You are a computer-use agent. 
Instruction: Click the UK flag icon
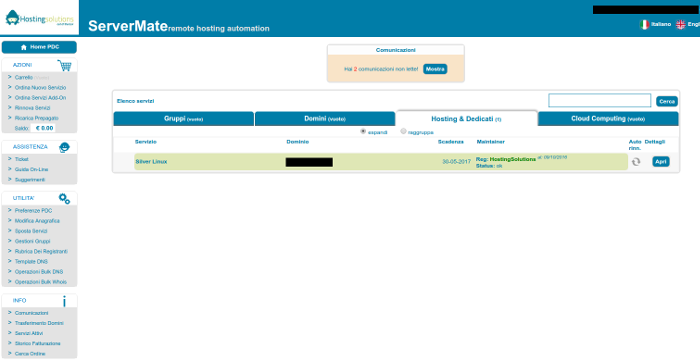[x=681, y=25]
